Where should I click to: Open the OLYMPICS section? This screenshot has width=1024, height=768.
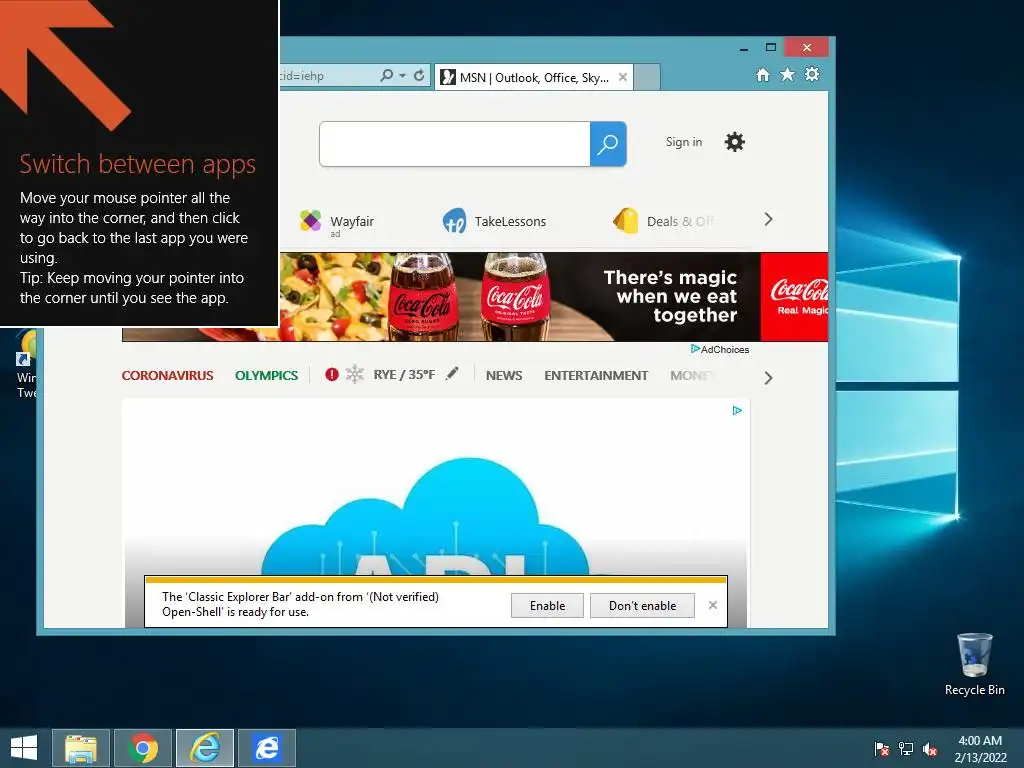click(266, 376)
